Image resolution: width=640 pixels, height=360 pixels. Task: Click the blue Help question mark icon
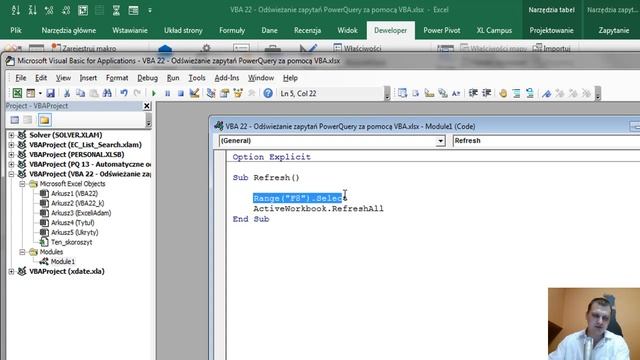[x=268, y=93]
